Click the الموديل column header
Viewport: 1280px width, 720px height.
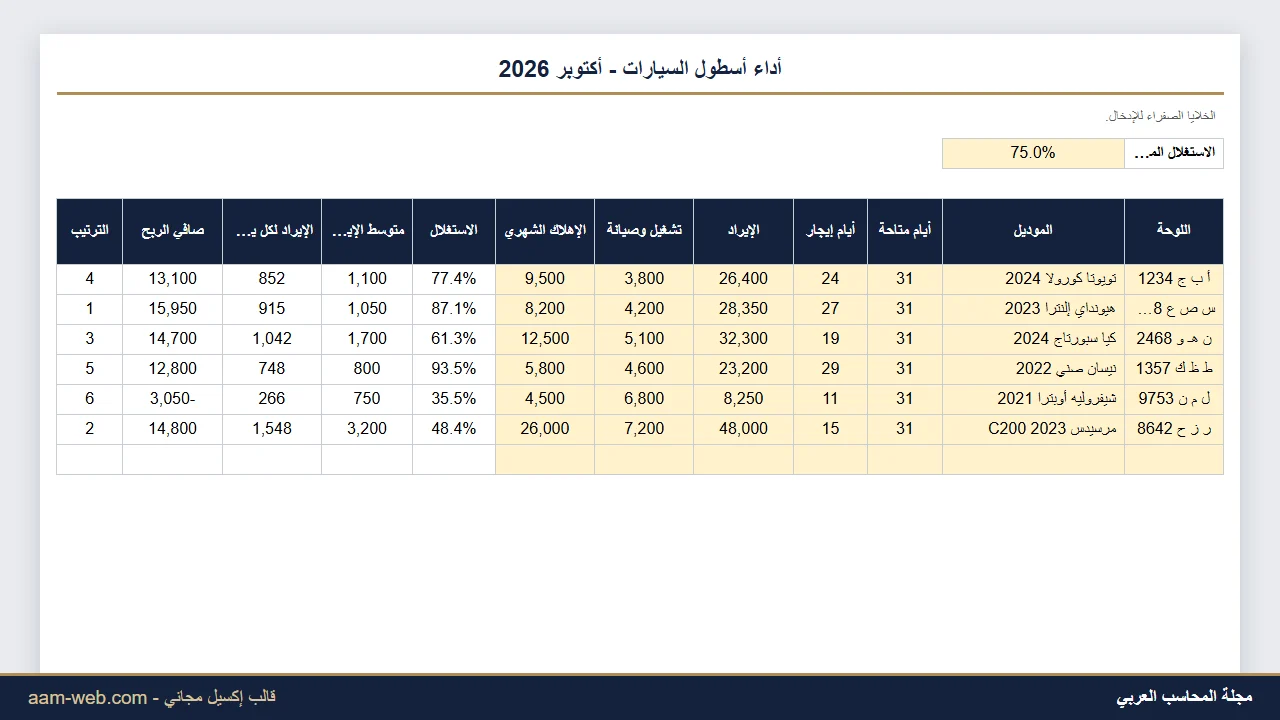[1033, 231]
